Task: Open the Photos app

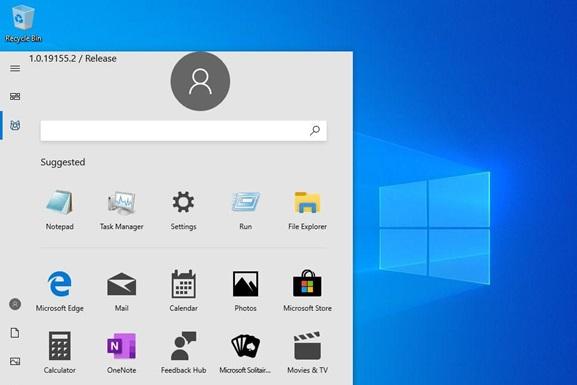Action: tap(245, 291)
